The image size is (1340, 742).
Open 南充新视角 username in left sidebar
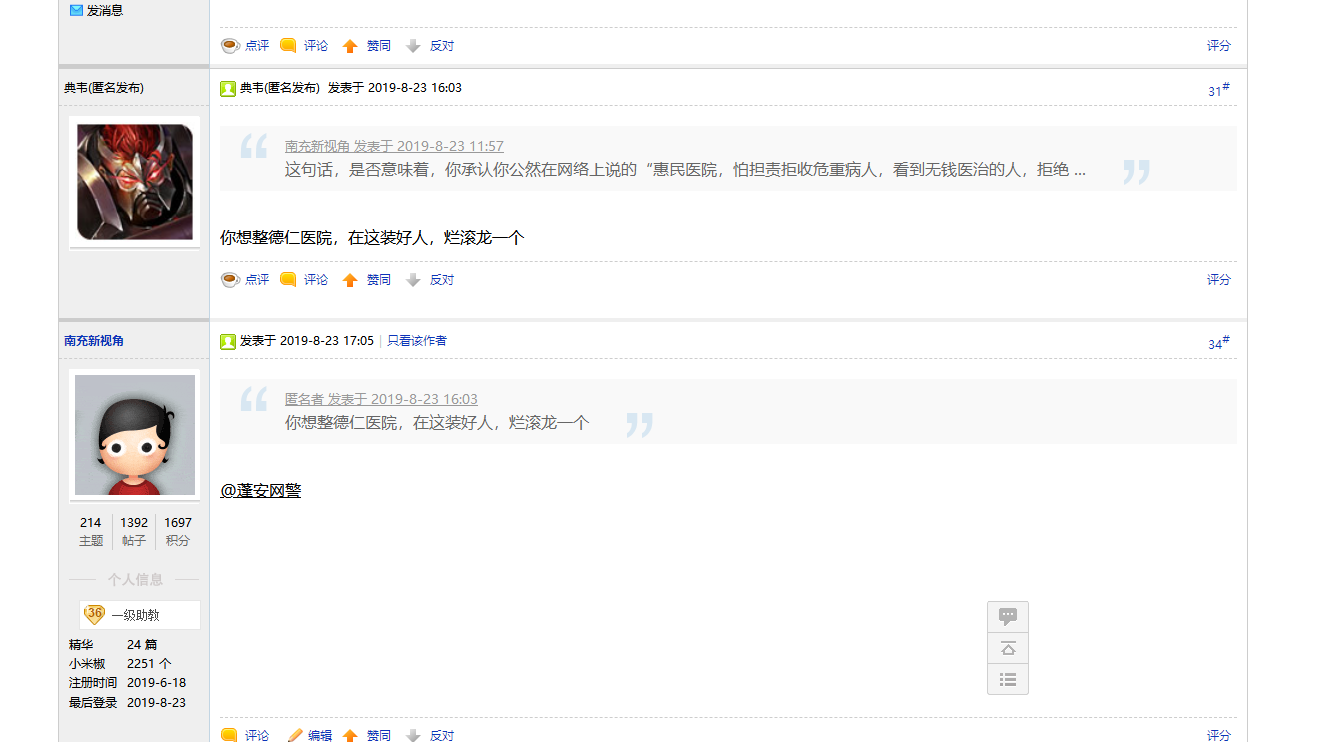coord(94,341)
